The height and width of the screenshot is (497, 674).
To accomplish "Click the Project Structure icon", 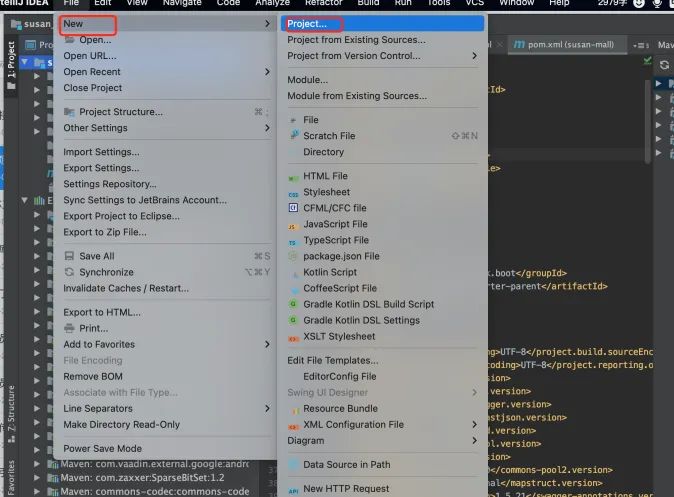I will [69, 112].
